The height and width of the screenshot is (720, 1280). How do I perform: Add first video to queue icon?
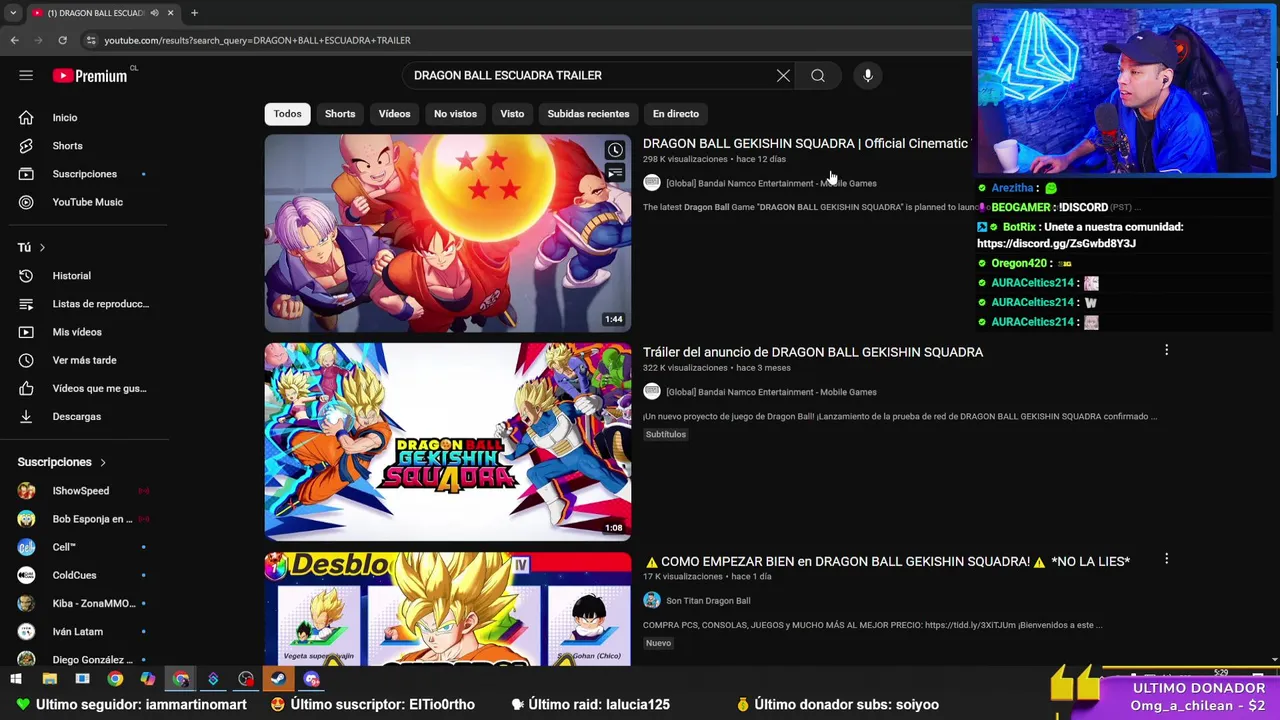615,174
